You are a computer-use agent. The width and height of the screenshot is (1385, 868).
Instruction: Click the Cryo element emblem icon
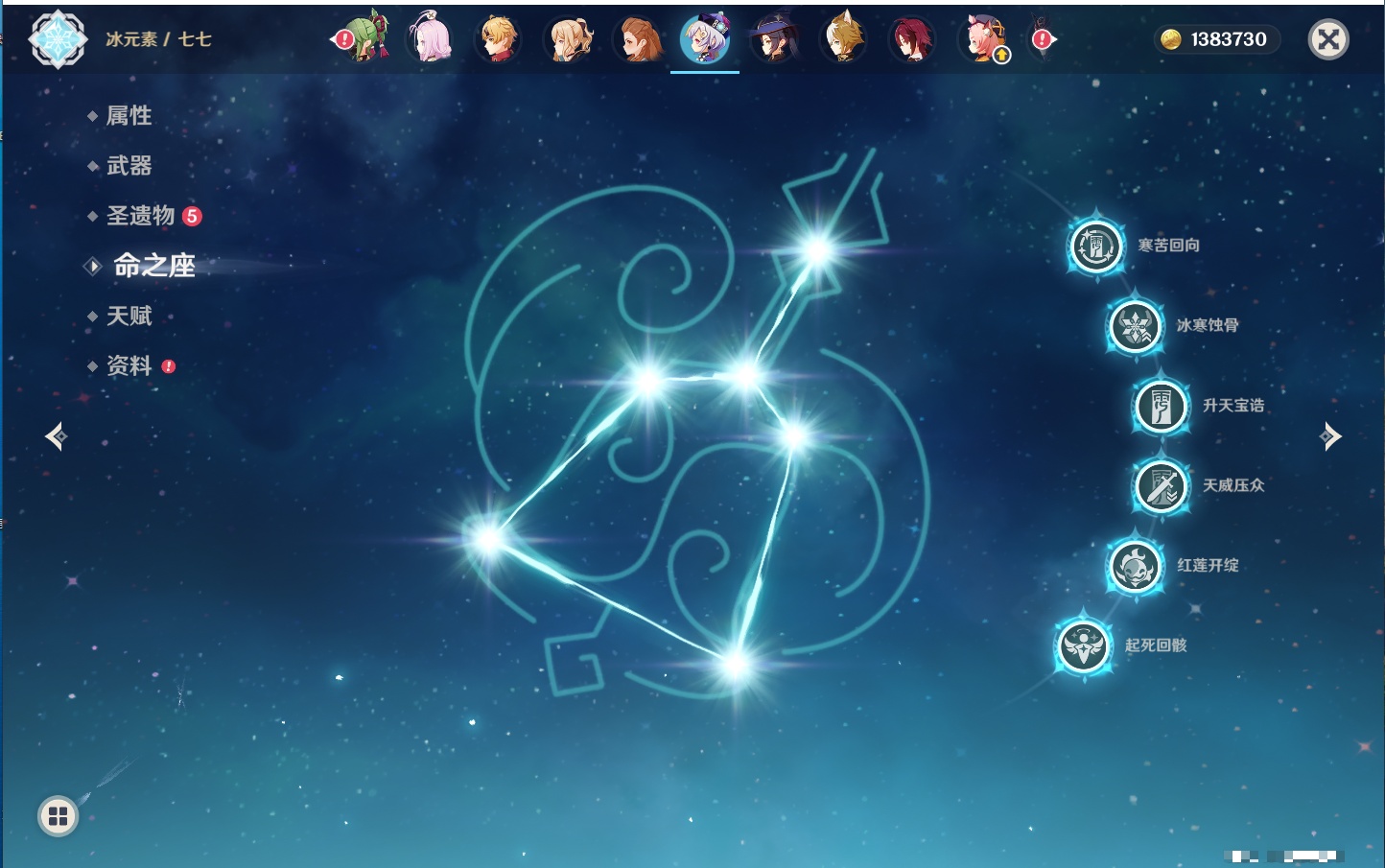pos(58,39)
